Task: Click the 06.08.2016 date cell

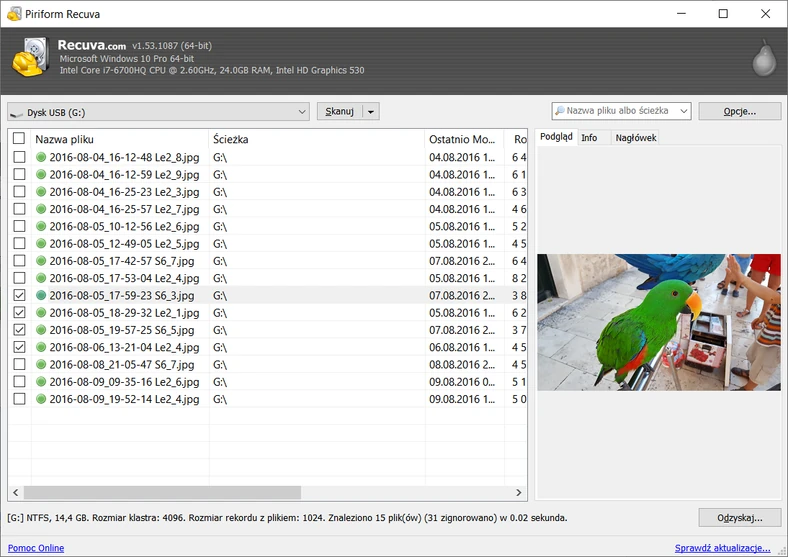Action: [461, 347]
